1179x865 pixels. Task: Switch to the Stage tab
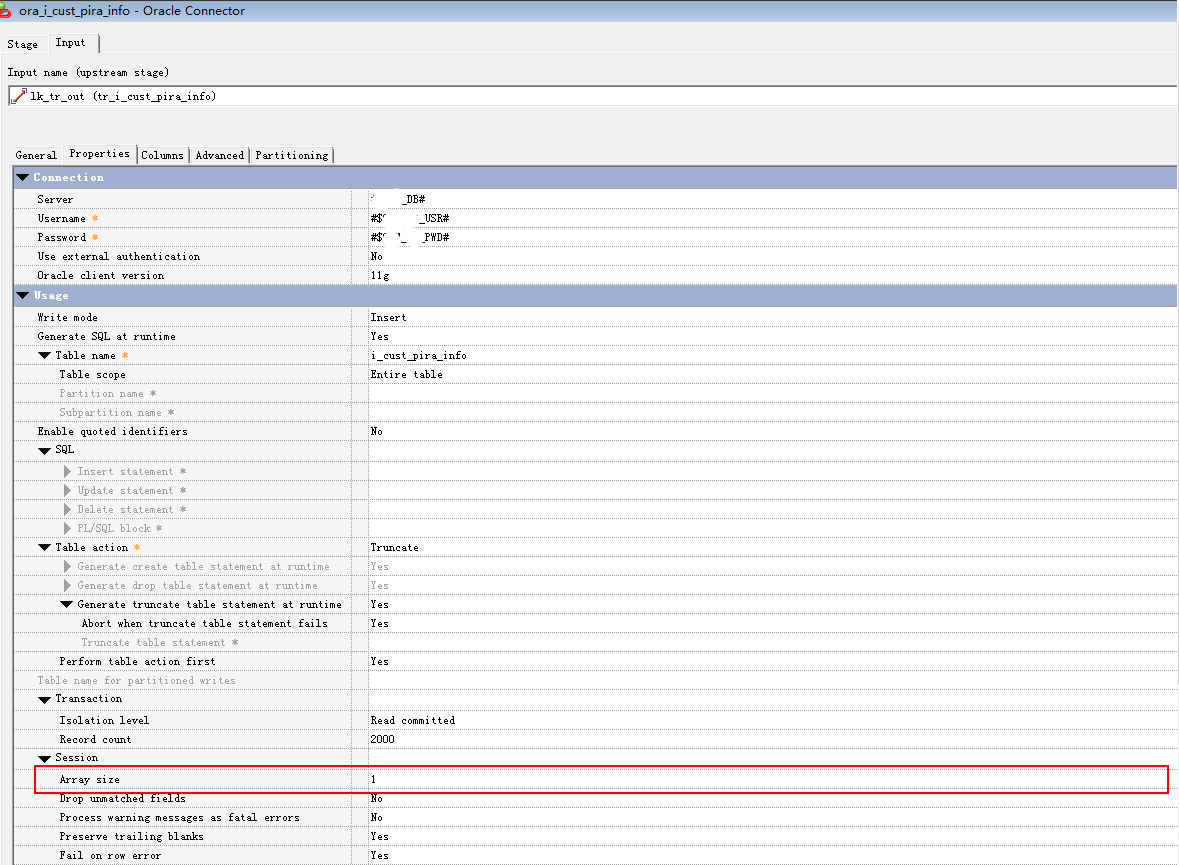(23, 44)
